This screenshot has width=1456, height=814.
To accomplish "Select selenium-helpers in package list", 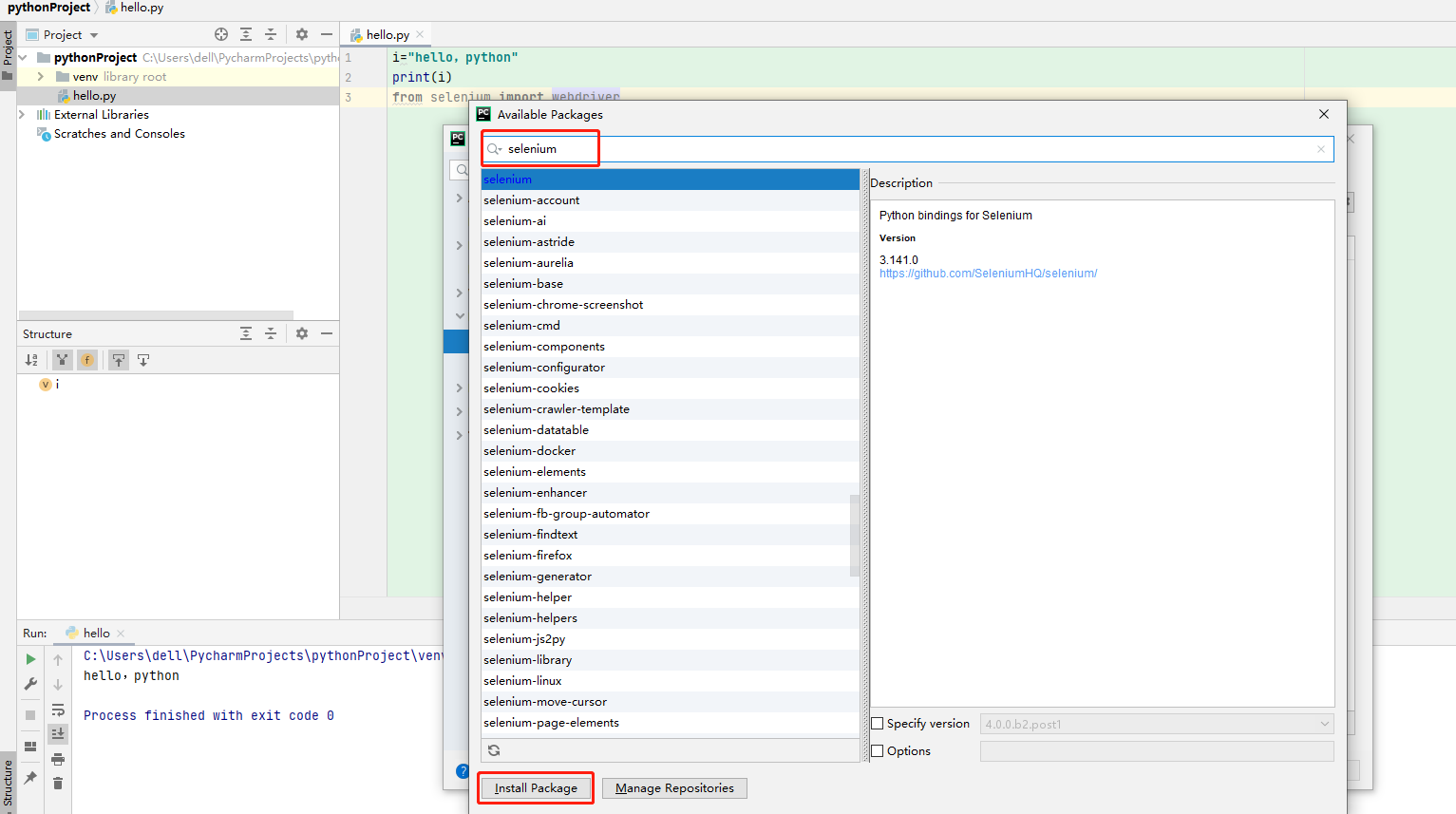I will click(x=670, y=618).
